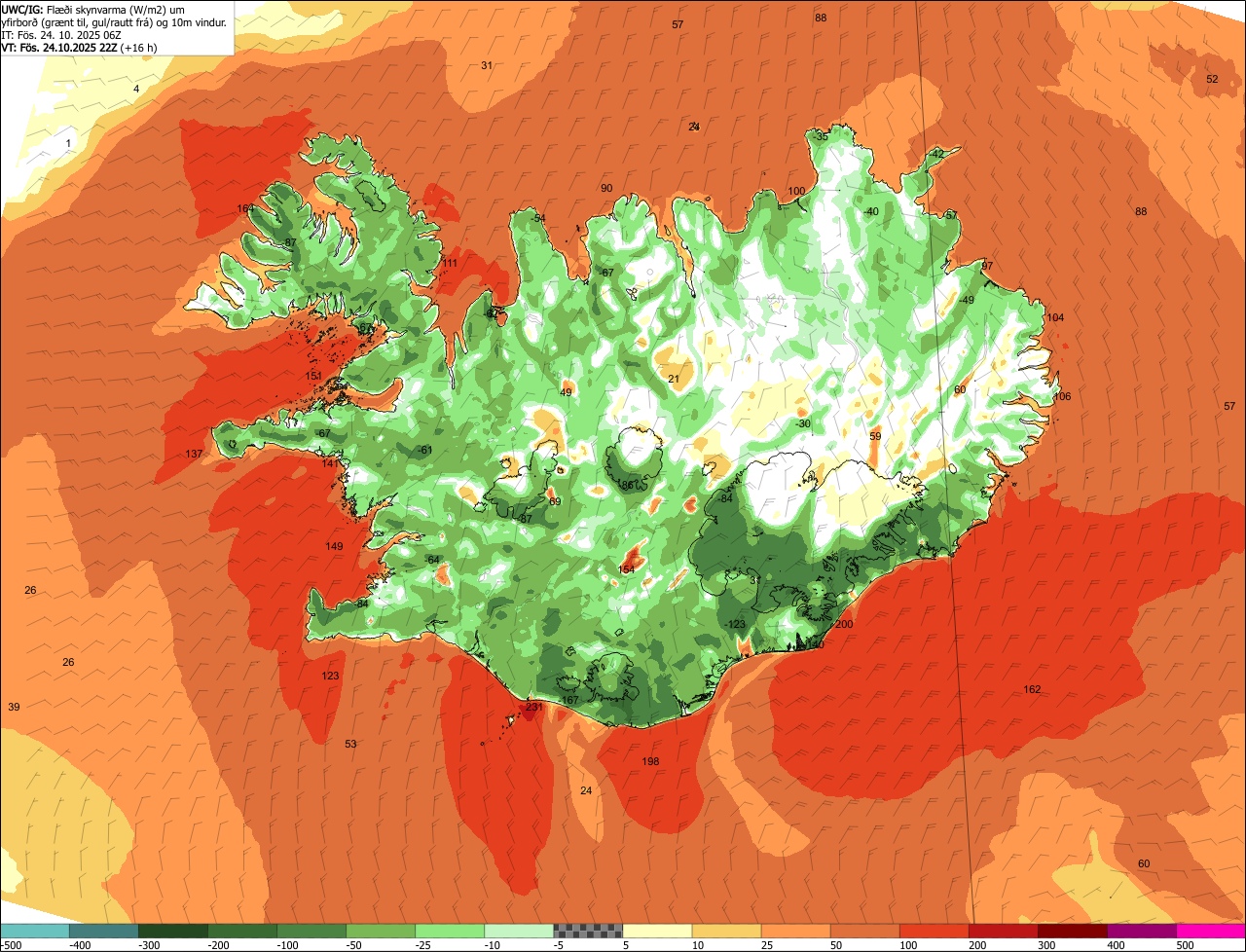This screenshot has width=1246, height=952.
Task: Click the map value -49 in the east
Action: point(966,301)
